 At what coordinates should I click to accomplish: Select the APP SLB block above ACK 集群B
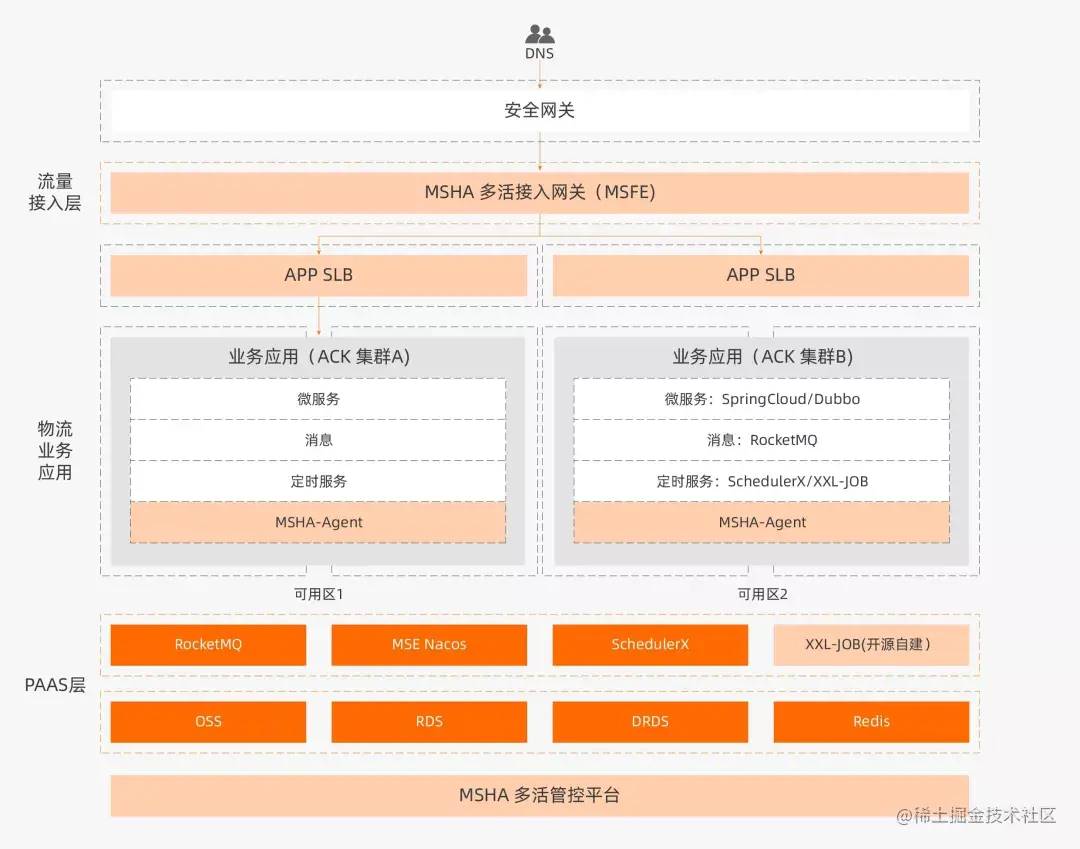(761, 275)
